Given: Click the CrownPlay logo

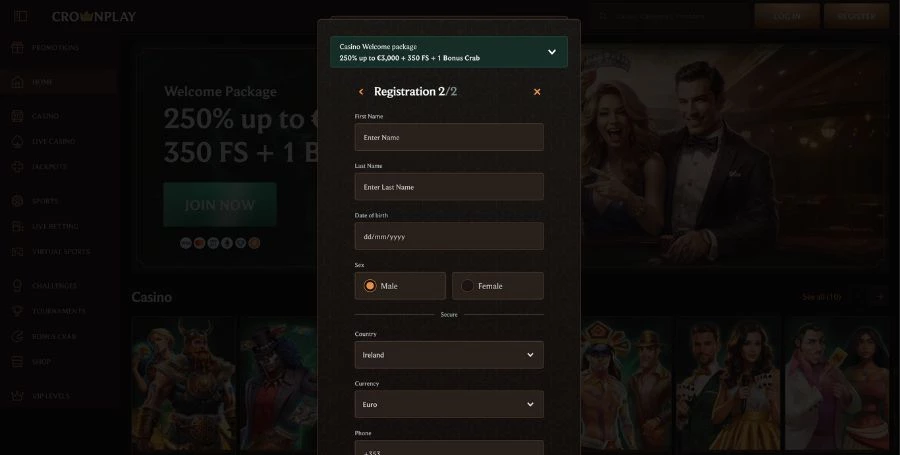Looking at the screenshot, I should 94,17.
